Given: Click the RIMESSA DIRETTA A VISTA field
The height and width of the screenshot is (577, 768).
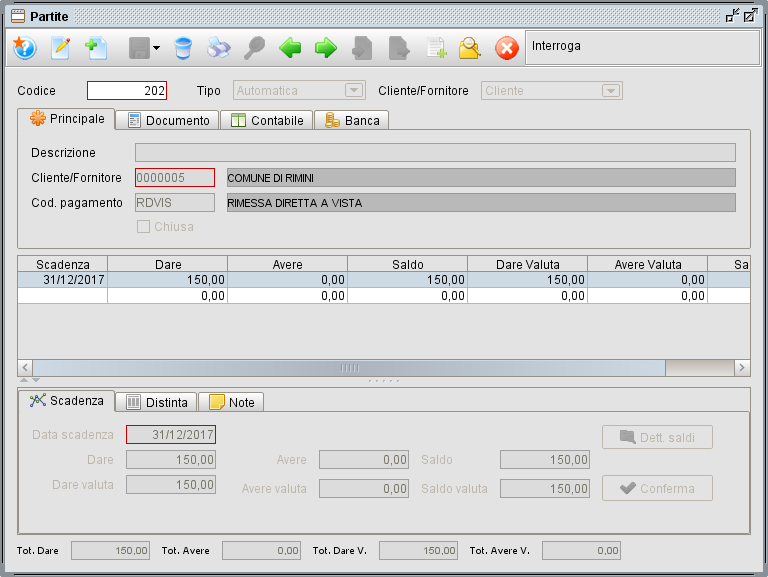Looking at the screenshot, I should pos(481,203).
